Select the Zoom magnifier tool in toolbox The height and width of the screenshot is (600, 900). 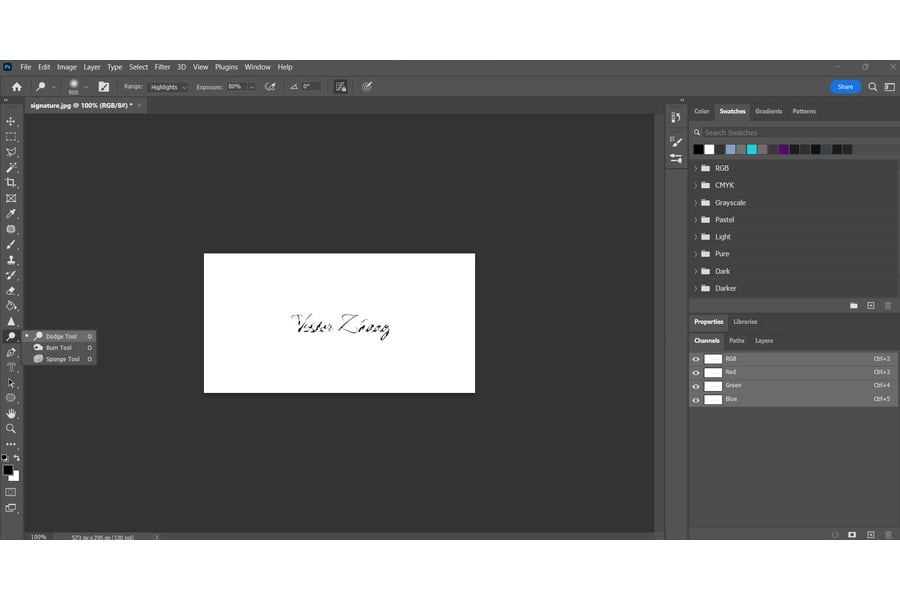coord(11,428)
